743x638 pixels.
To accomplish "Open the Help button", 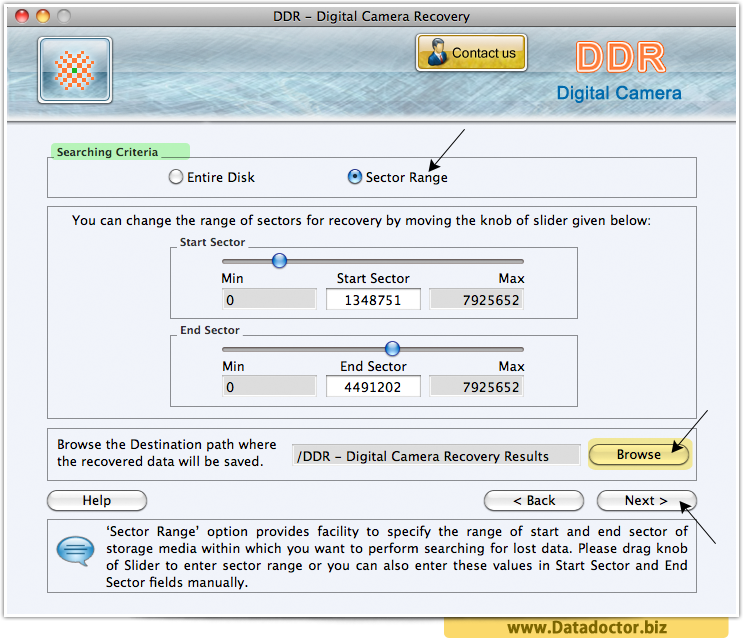I will click(x=97, y=501).
